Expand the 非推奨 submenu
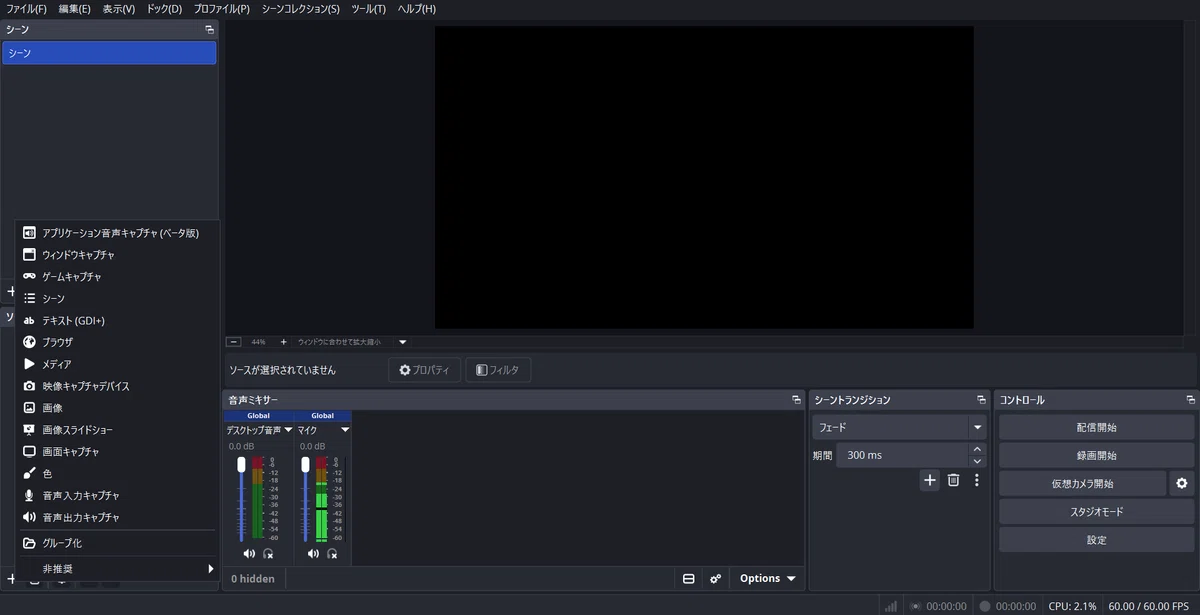 pos(117,569)
